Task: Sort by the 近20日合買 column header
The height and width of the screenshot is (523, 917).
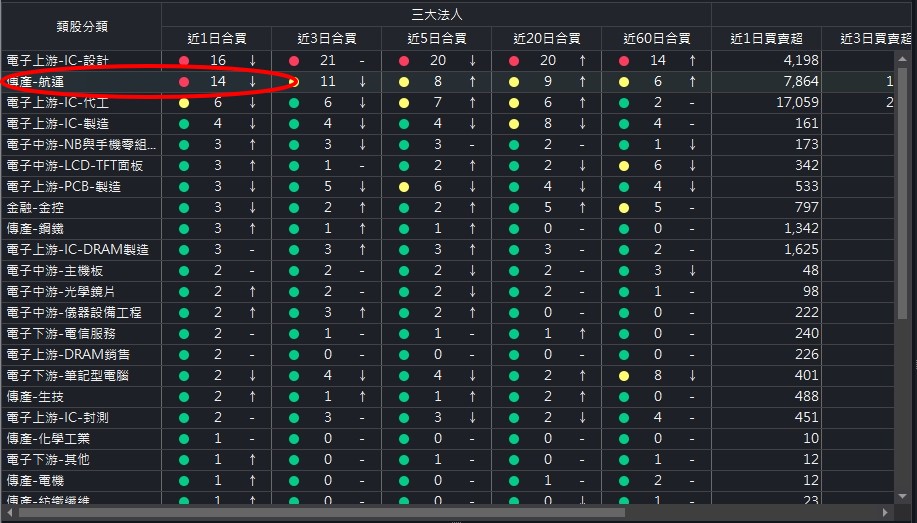Action: [x=546, y=39]
